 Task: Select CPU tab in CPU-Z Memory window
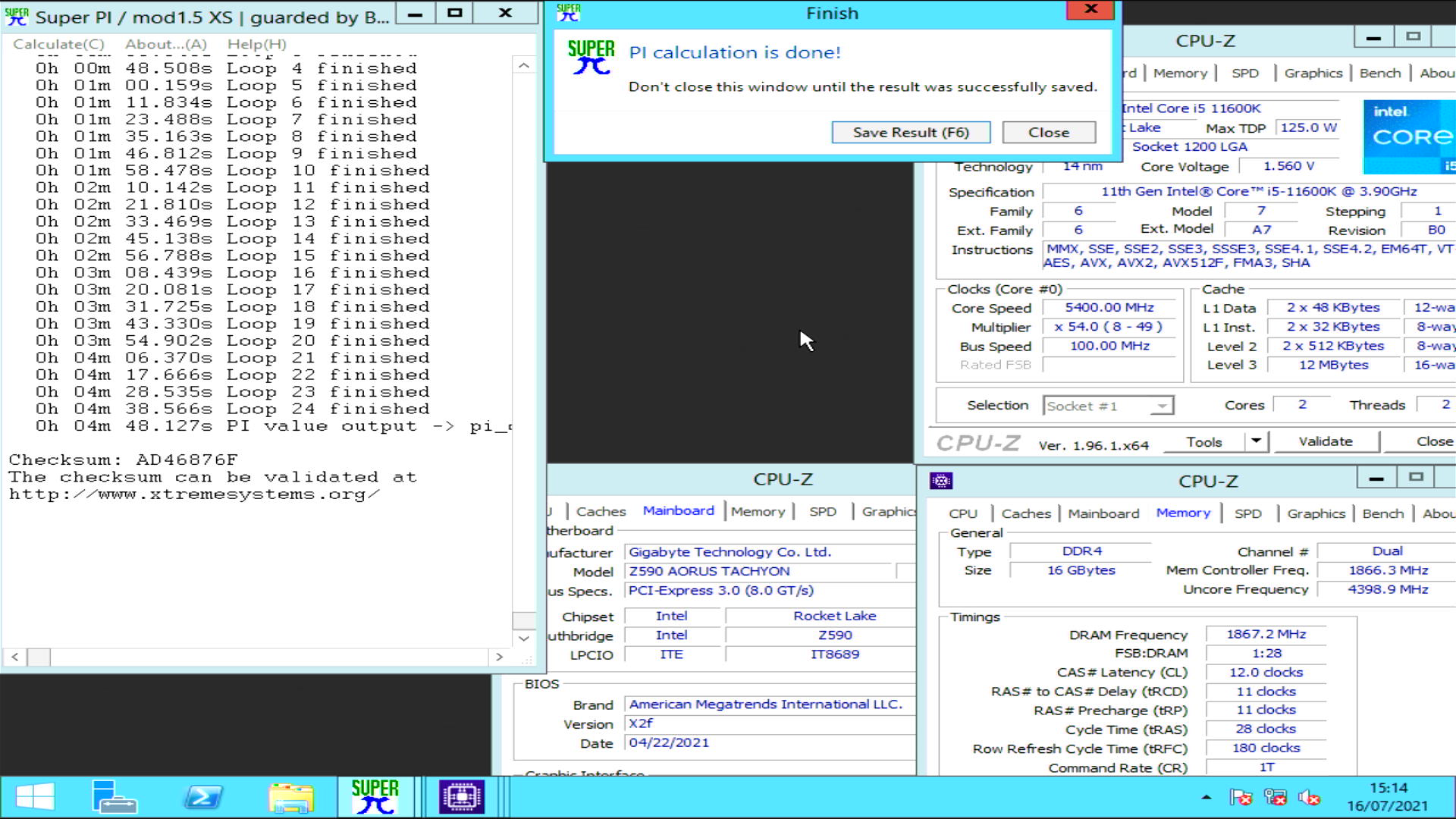coord(963,513)
